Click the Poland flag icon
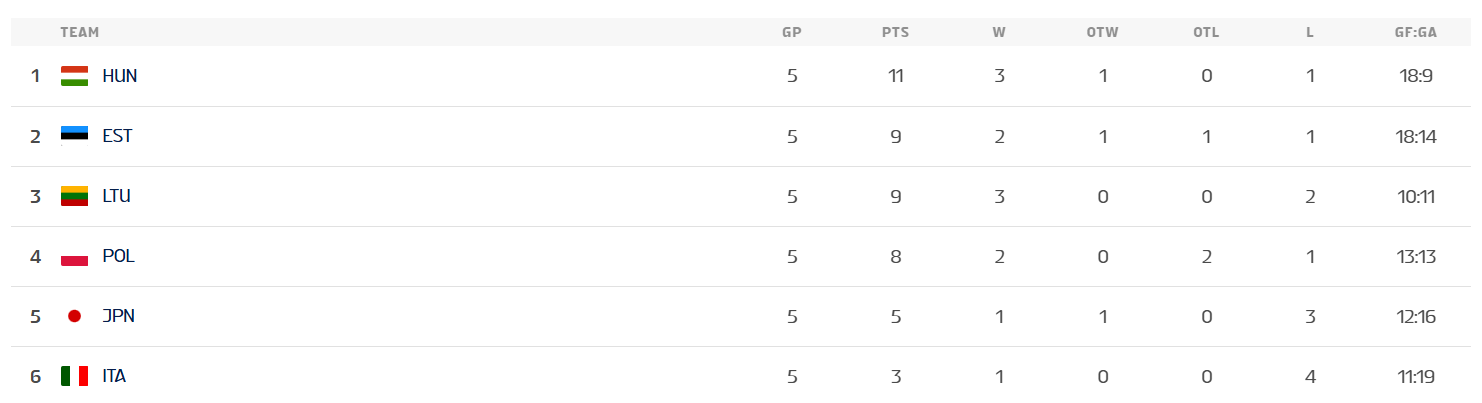The image size is (1482, 403). [75, 256]
